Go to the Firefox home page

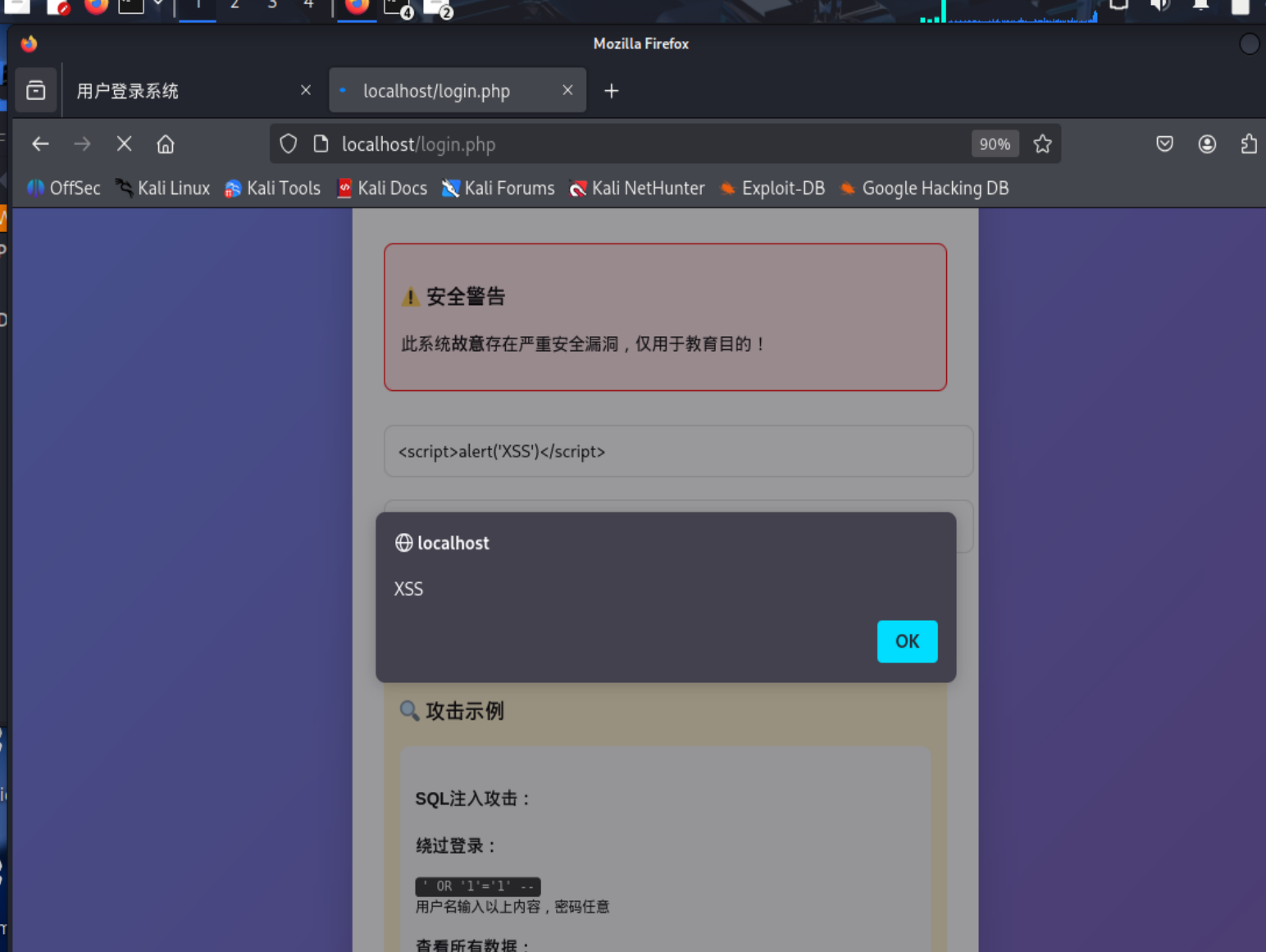point(166,144)
